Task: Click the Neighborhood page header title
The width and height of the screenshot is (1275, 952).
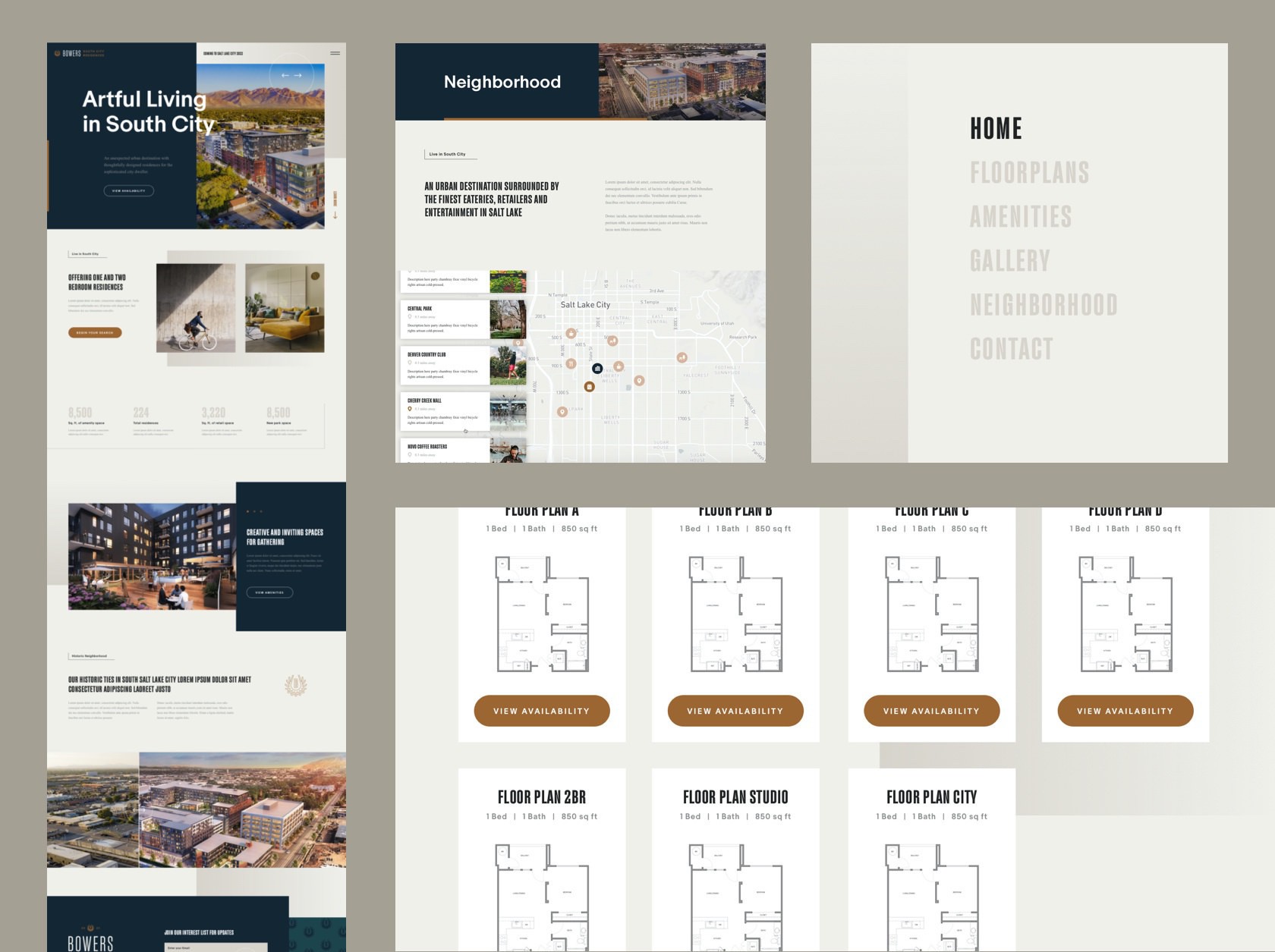Action: tap(502, 82)
